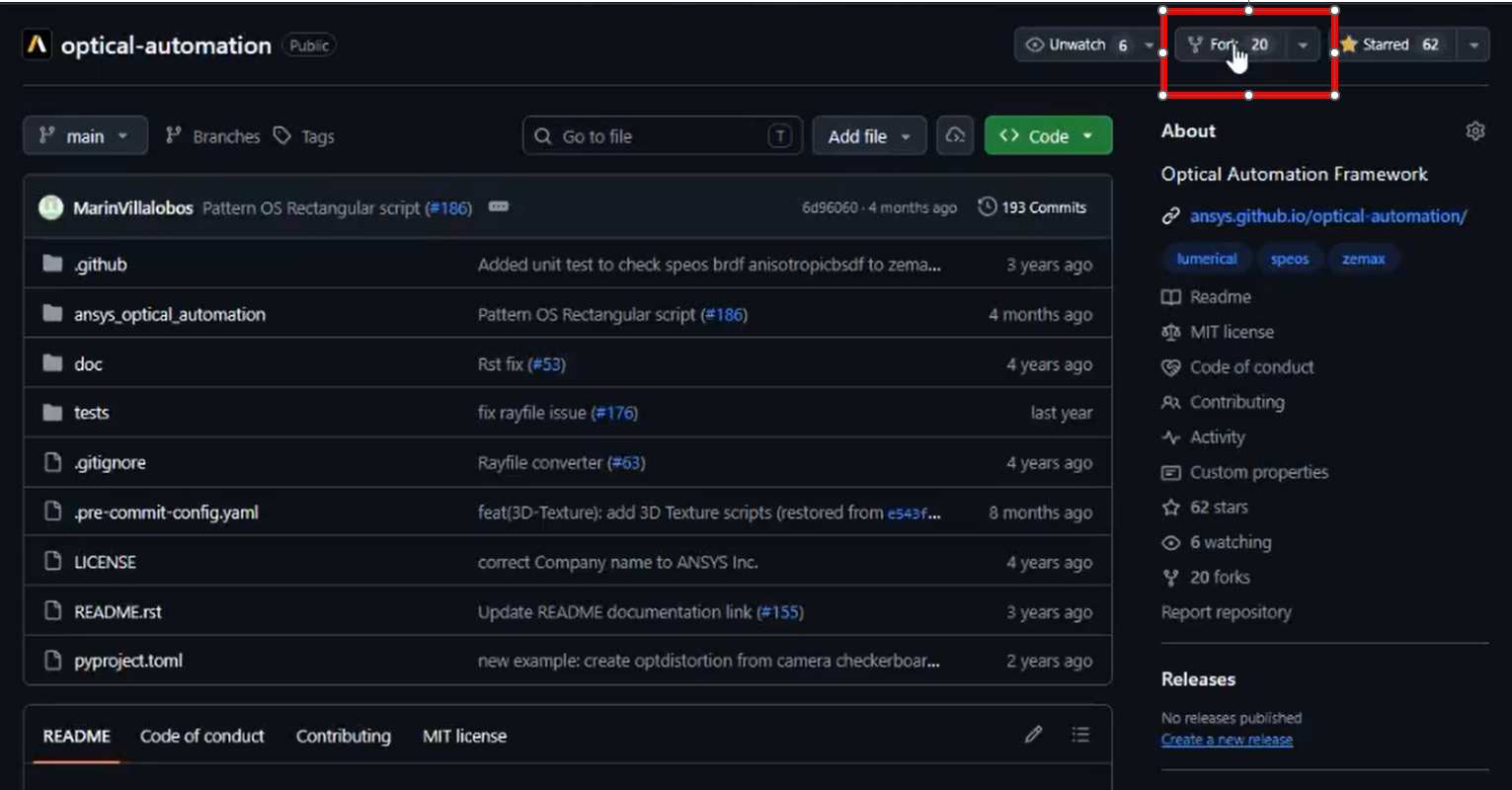Switch to the Contributing tab
This screenshot has width=1512, height=790.
(x=343, y=736)
